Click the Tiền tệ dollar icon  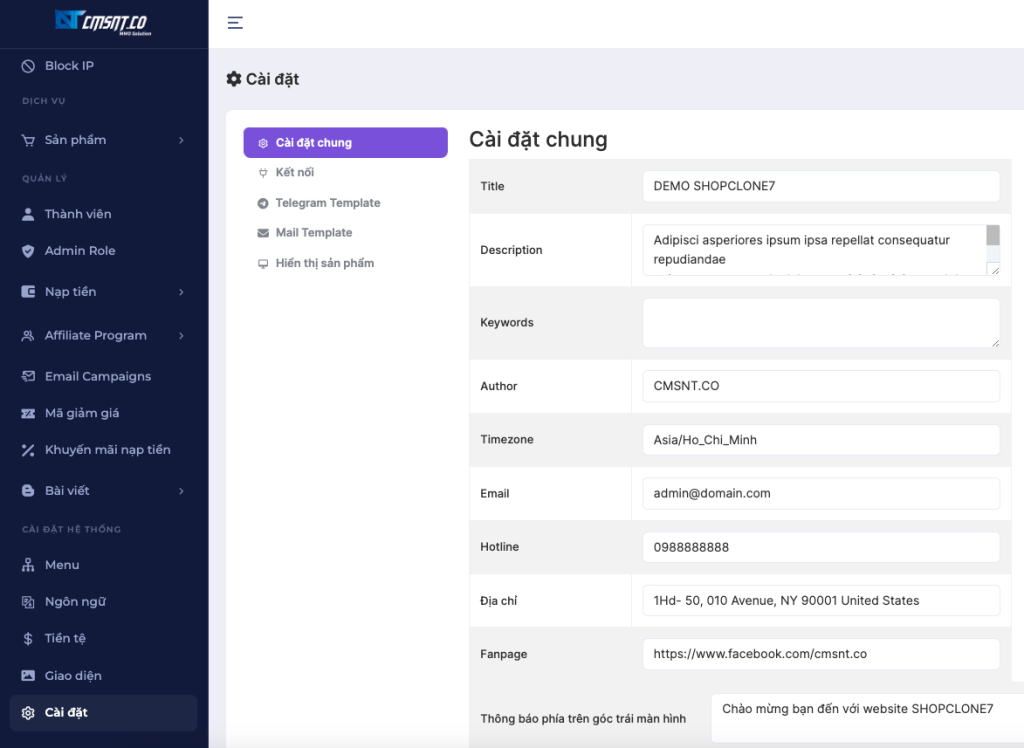[x=28, y=638]
